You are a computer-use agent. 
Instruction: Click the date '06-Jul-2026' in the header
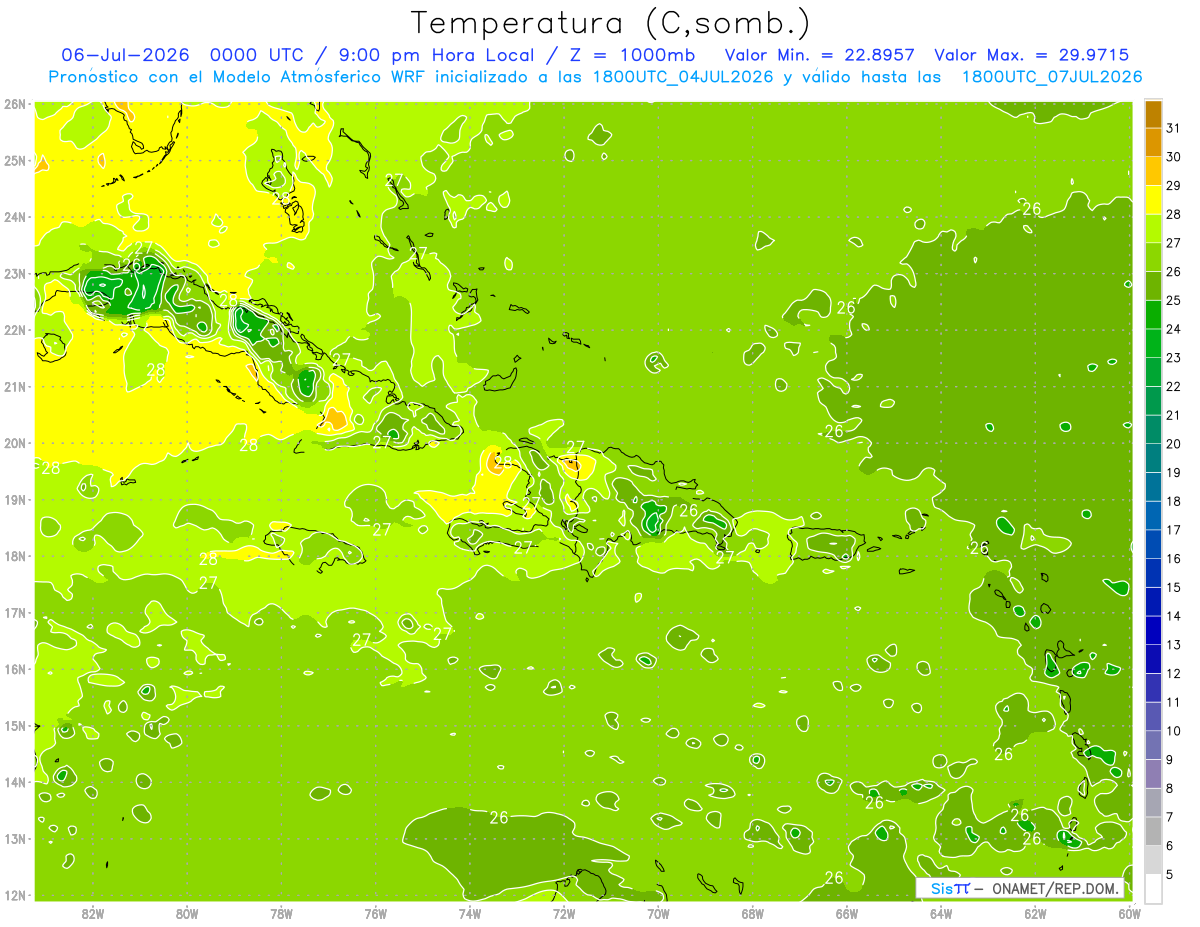124,54
